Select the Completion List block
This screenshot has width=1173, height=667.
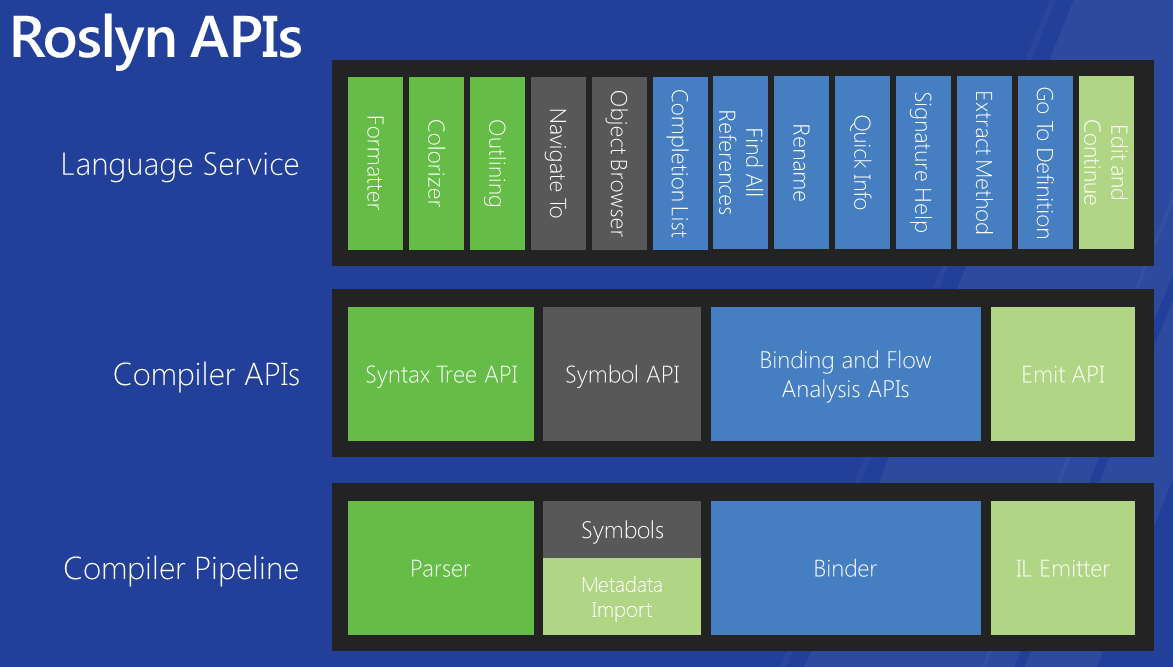tap(680, 163)
